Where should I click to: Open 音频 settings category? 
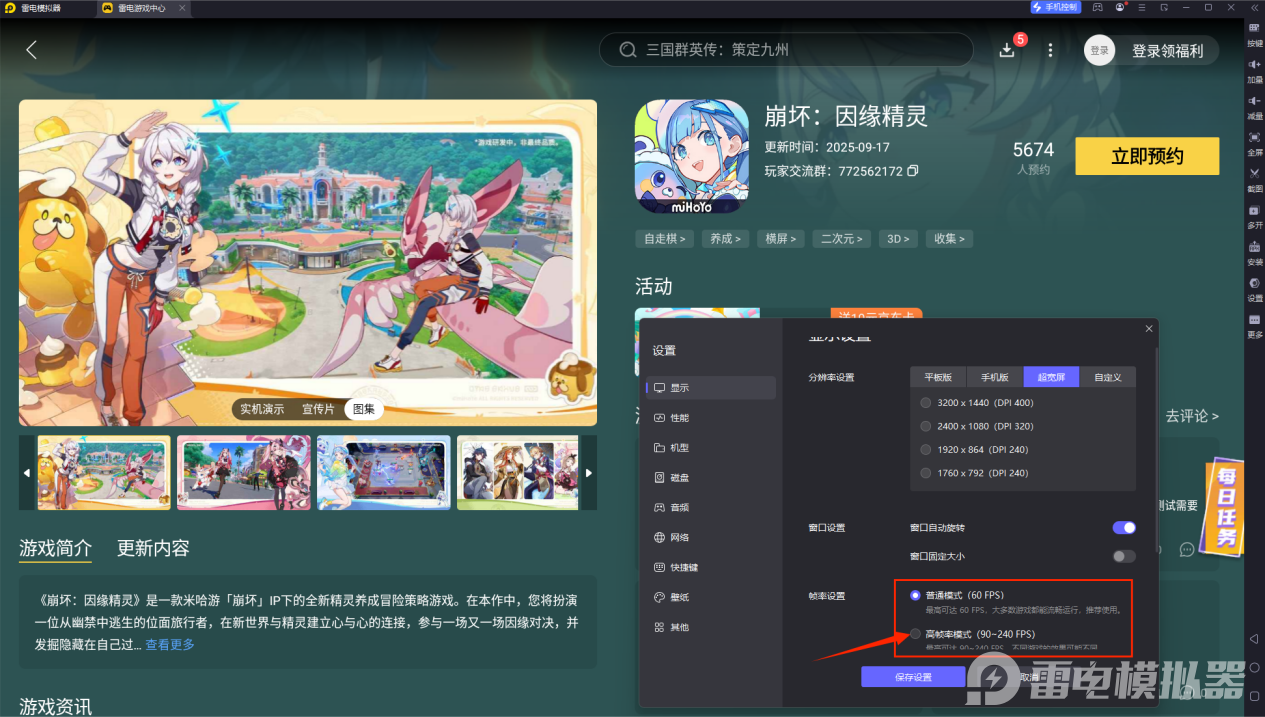[x=710, y=507]
